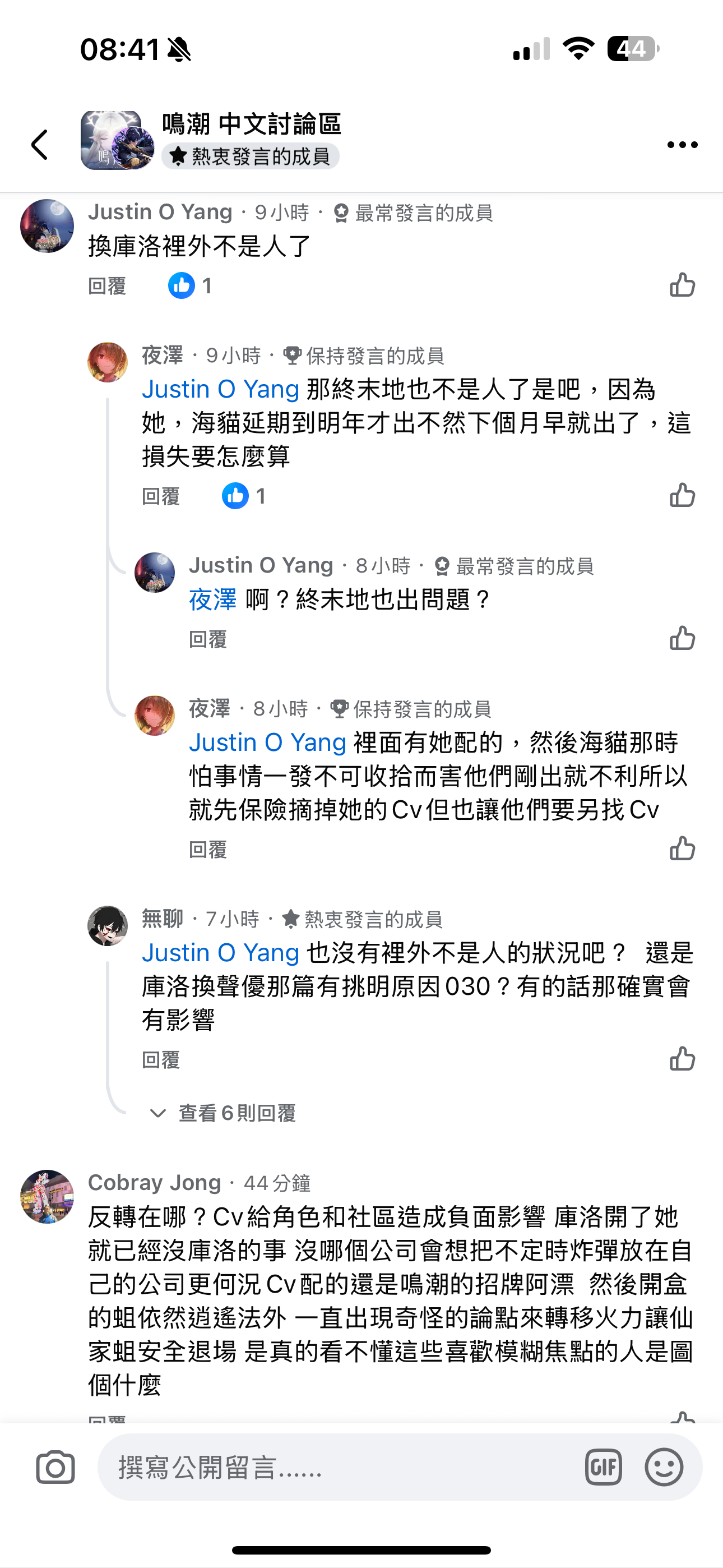Image resolution: width=723 pixels, height=1568 pixels.
Task: View blue like reaction count on top comment
Action: 190,285
